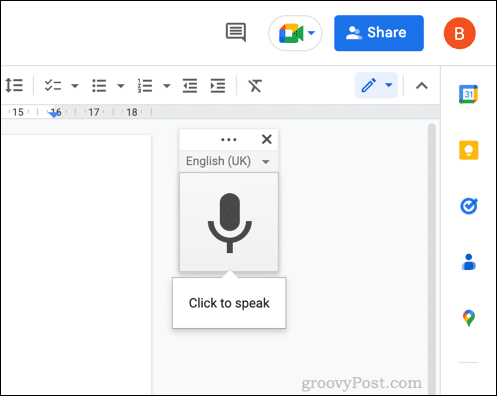
Task: Hide the menus with the up chevron
Action: pyautogui.click(x=422, y=86)
